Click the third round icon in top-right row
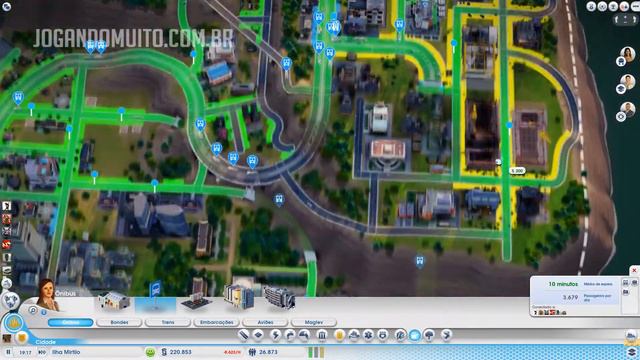Image resolution: width=640 pixels, height=360 pixels. [613, 7]
